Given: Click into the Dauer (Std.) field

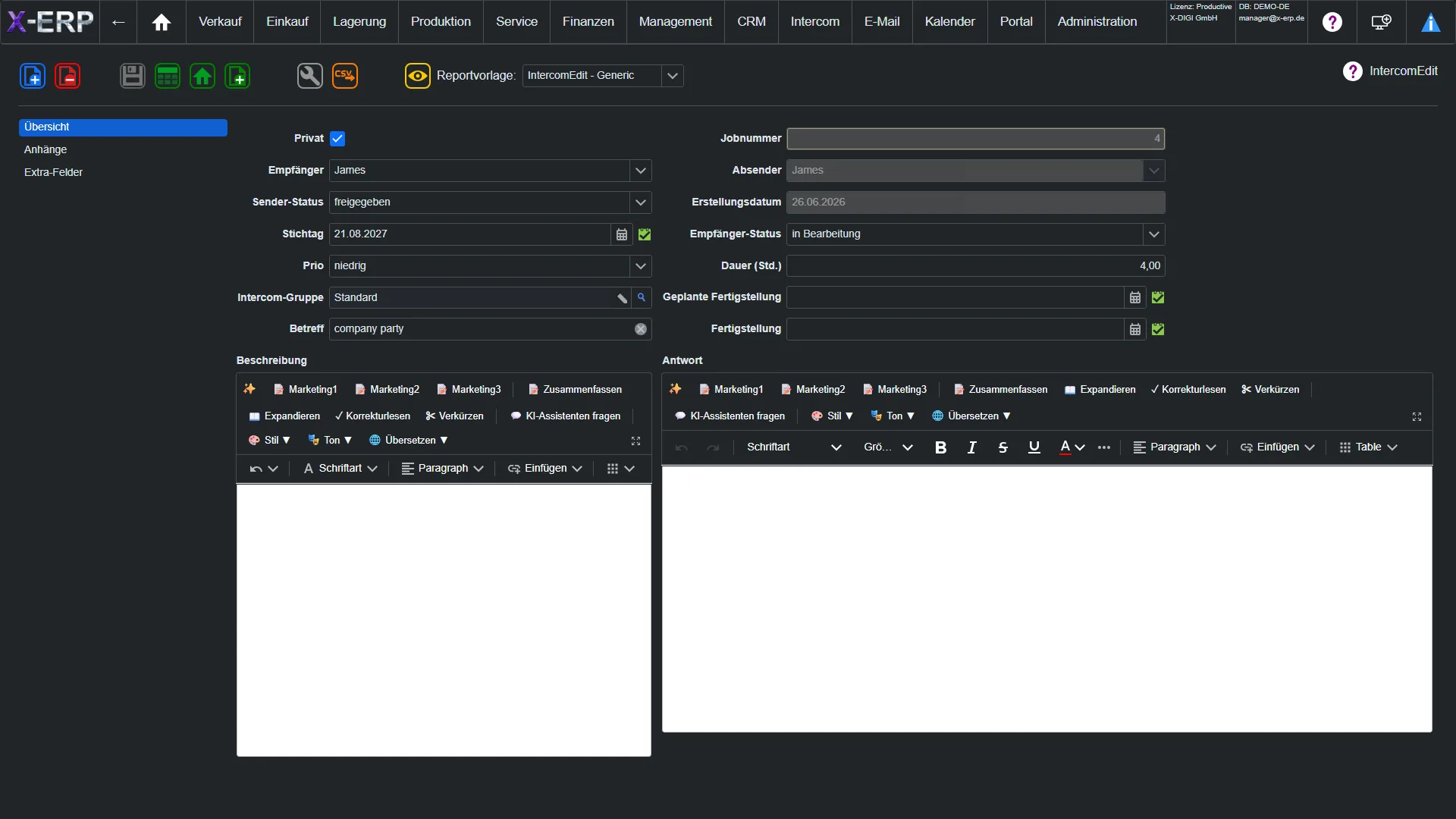Looking at the screenshot, I should 975,266.
